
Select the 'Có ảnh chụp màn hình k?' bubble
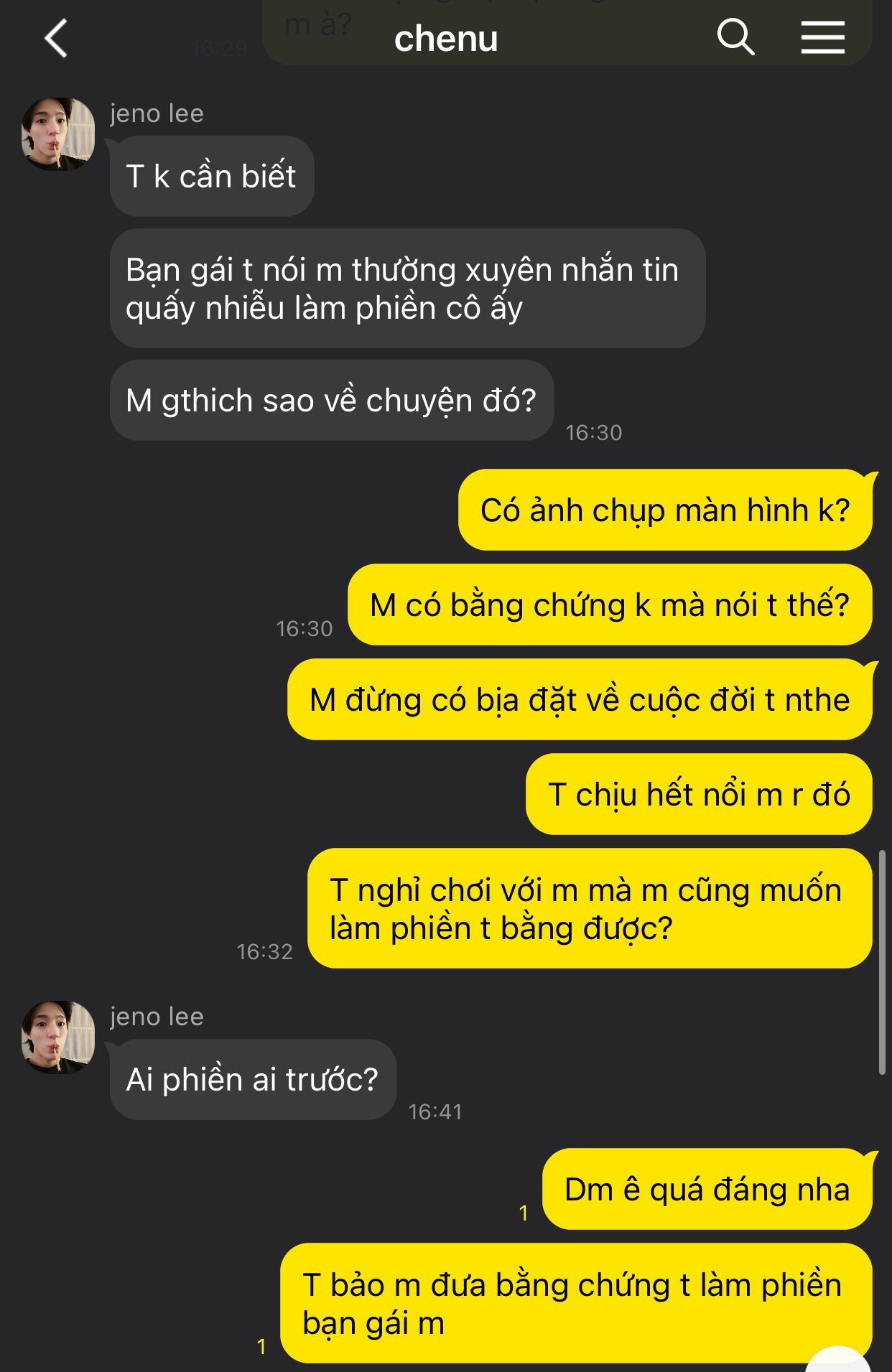(665, 510)
